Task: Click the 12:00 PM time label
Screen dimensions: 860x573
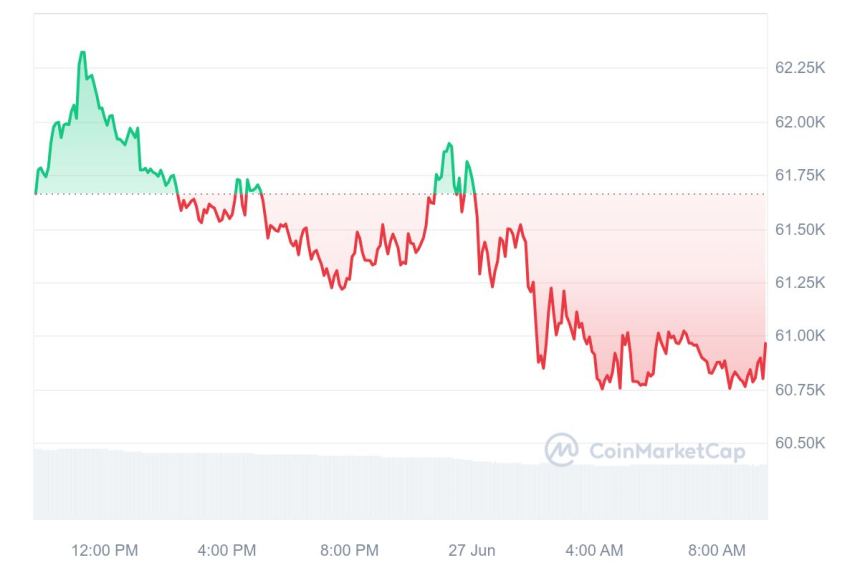Action: click(x=104, y=550)
